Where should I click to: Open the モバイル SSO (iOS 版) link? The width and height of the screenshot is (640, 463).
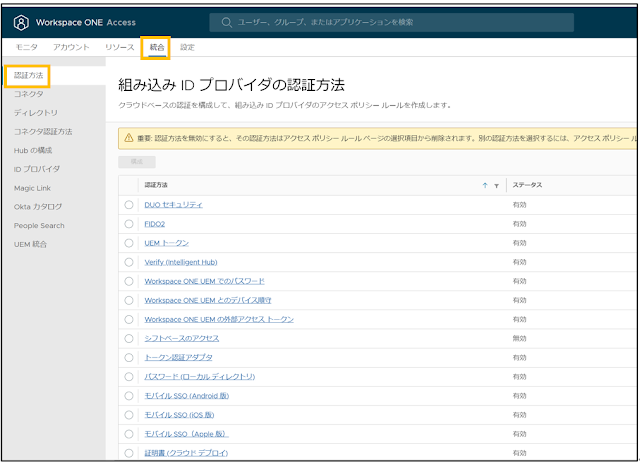180,415
